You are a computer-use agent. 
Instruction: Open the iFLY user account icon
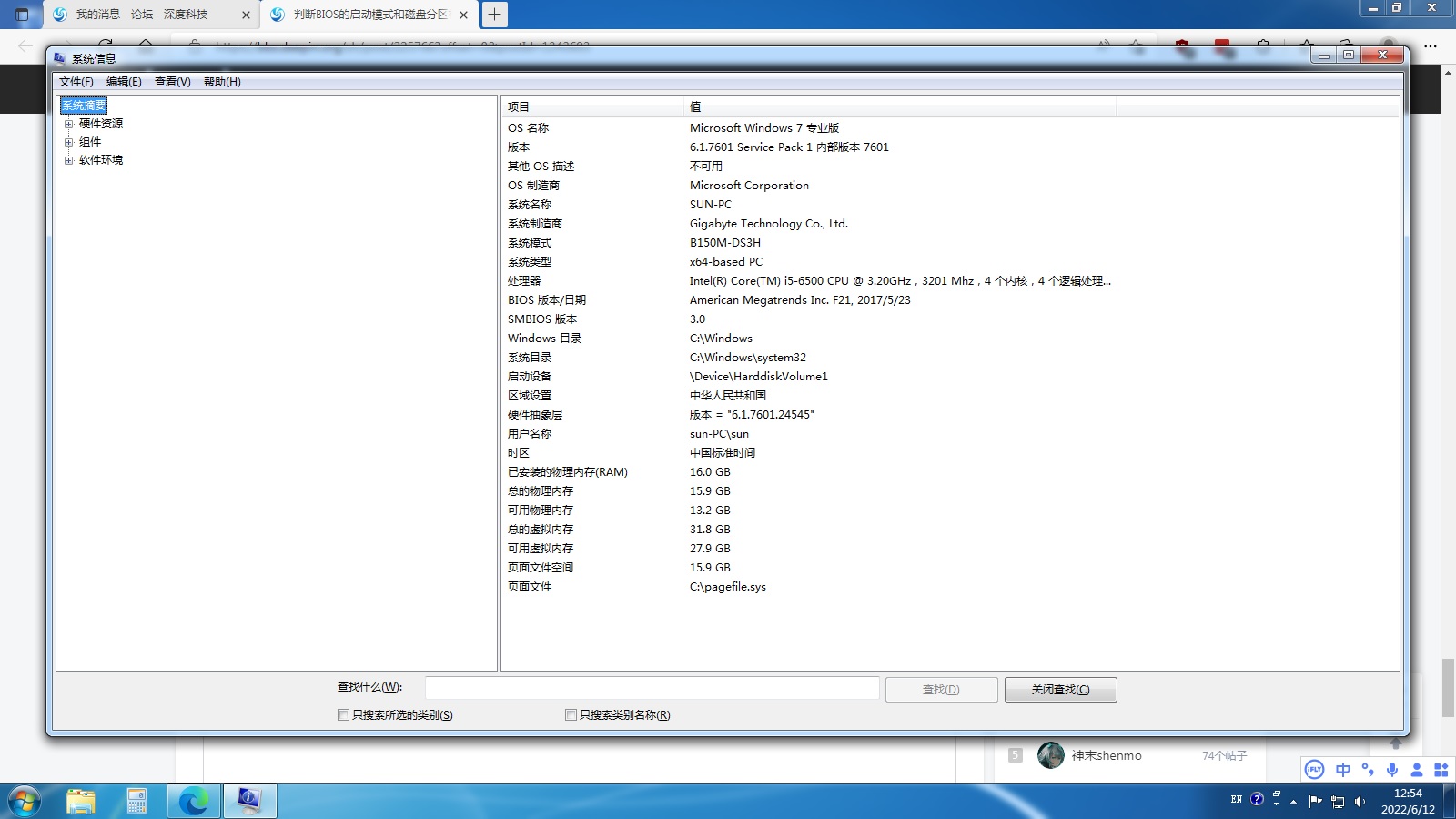pyautogui.click(x=1417, y=770)
